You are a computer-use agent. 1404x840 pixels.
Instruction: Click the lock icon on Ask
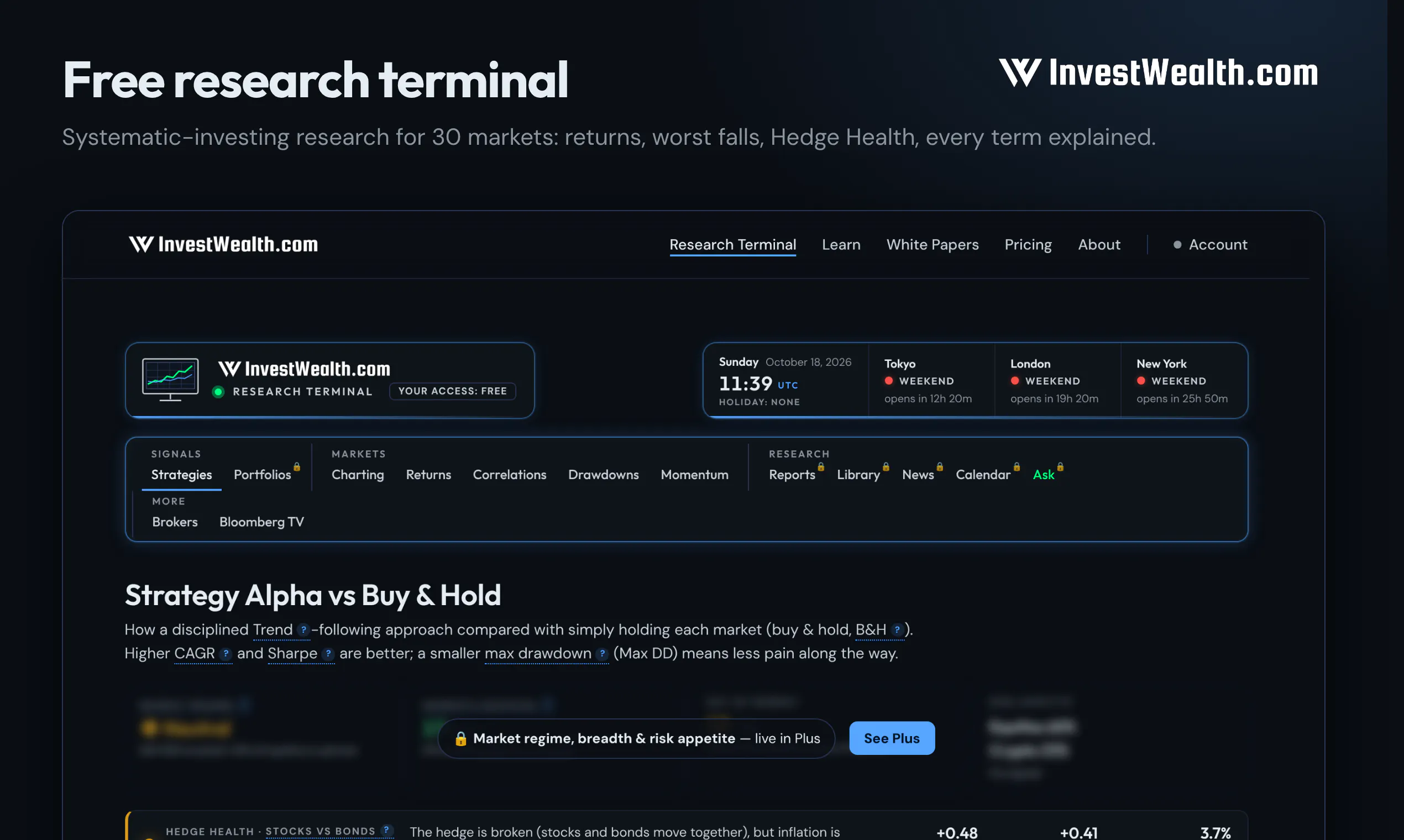click(1060, 467)
